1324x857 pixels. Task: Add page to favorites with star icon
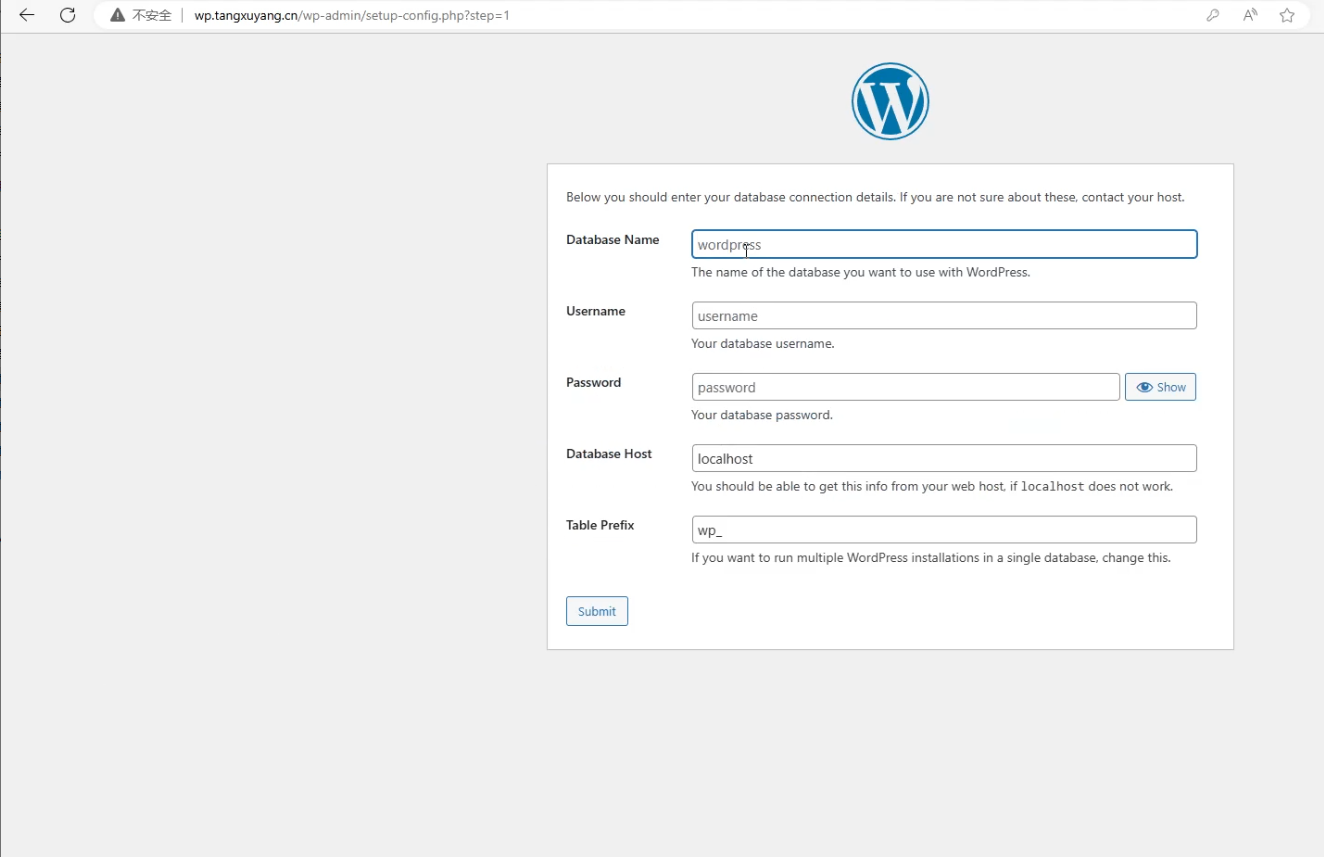coord(1287,15)
